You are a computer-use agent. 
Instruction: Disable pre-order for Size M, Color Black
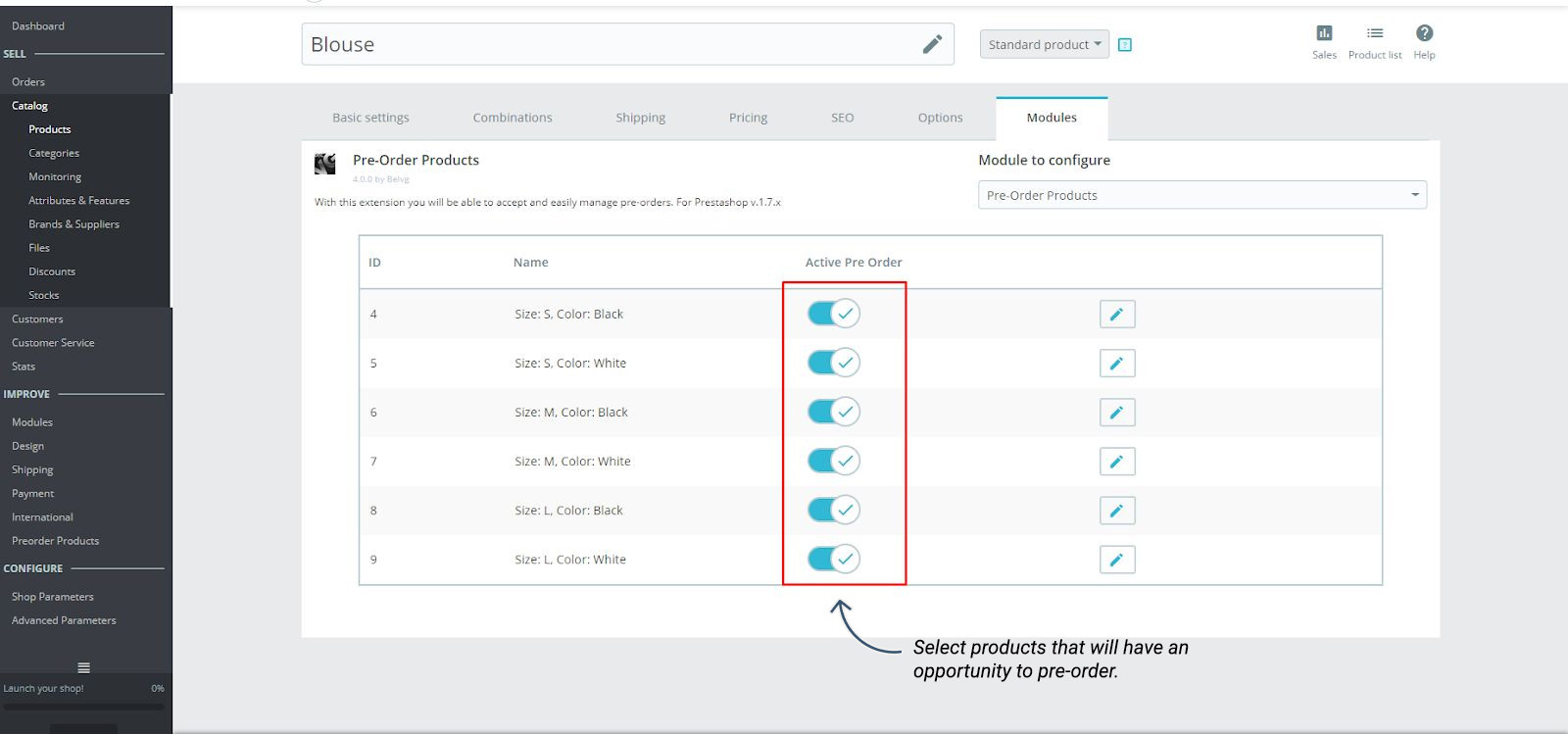833,412
